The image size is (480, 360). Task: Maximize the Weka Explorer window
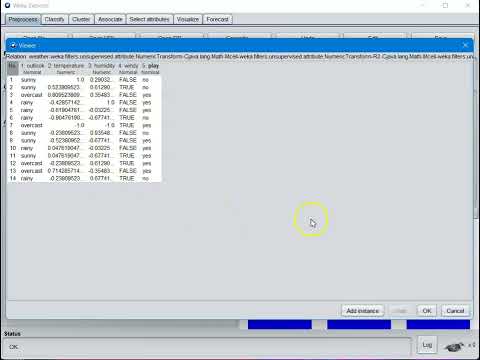[x=445, y=5]
